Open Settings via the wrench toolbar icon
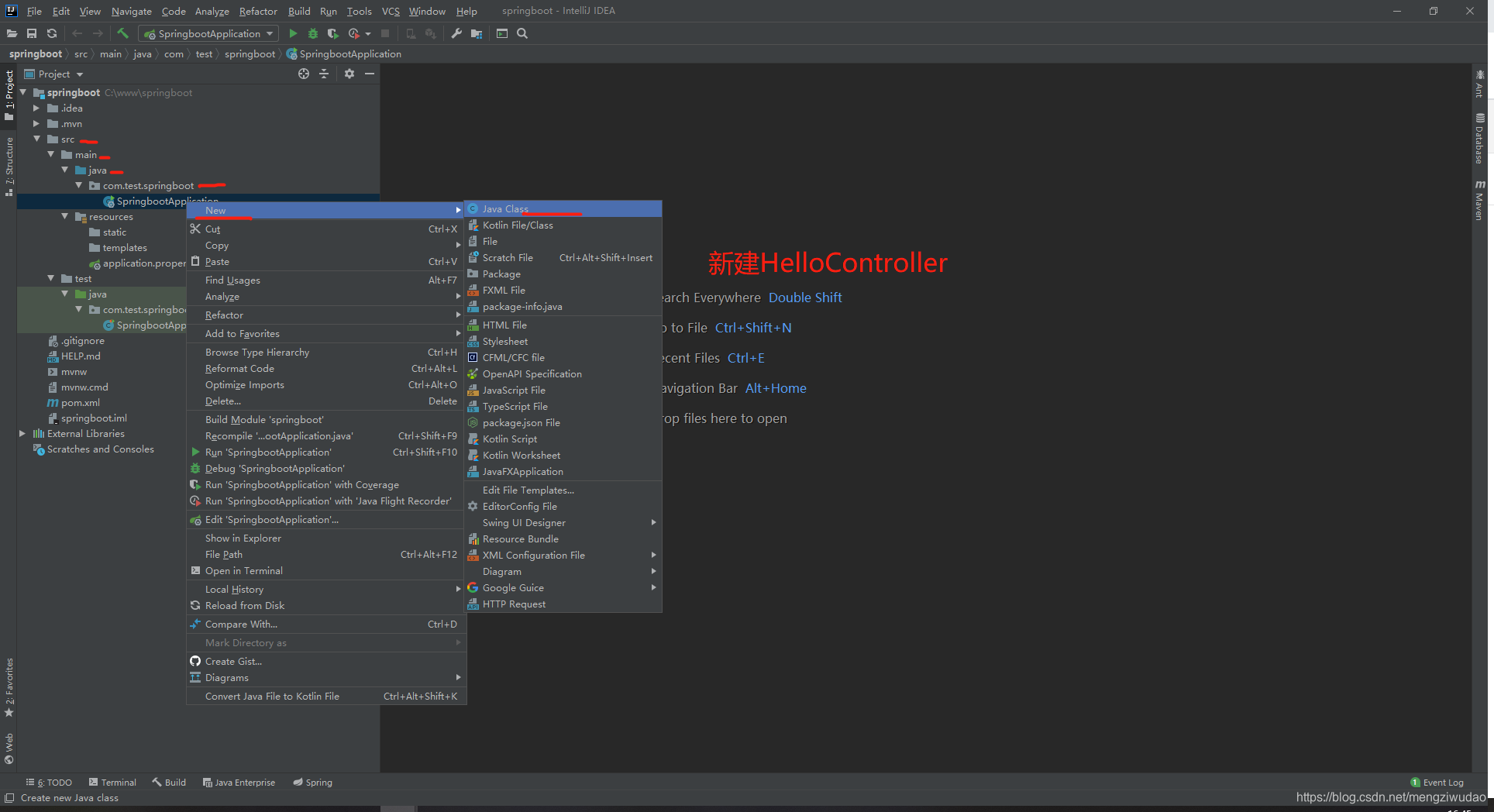The height and width of the screenshot is (812, 1494). click(x=456, y=33)
